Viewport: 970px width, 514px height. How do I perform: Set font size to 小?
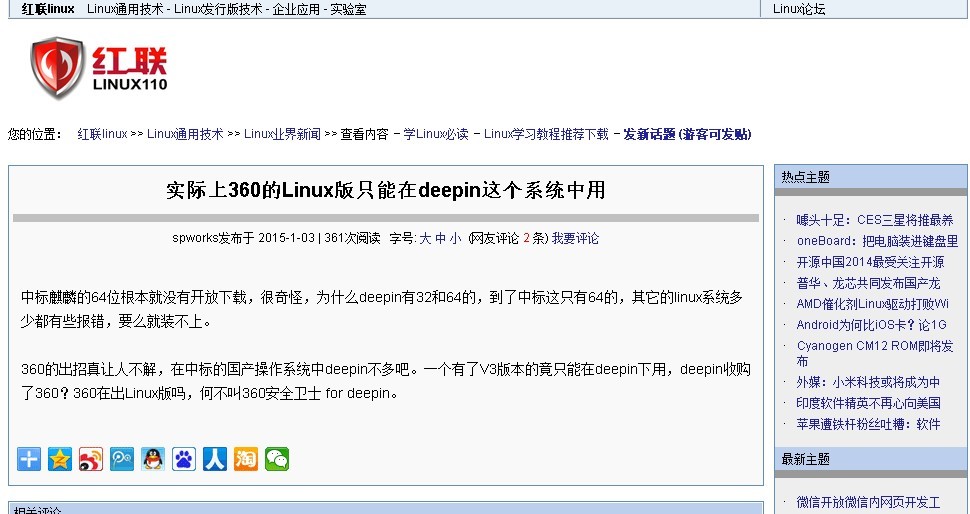[455, 239]
